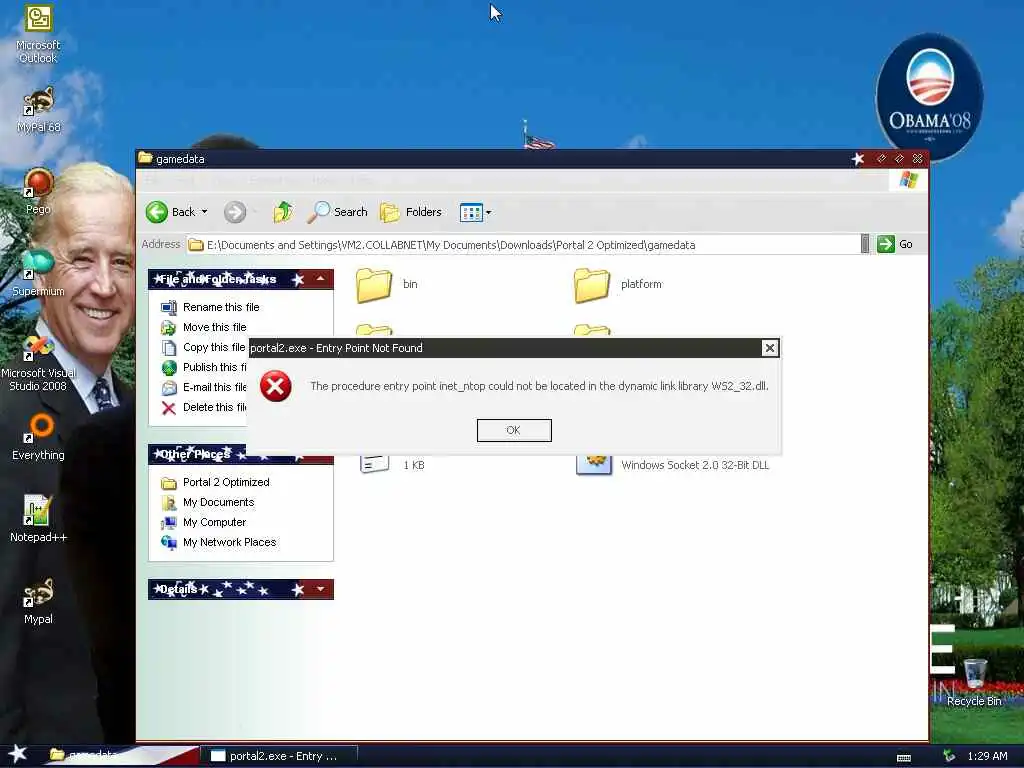Click OK in the Entry Point Not Found dialog
1024x768 pixels.
[x=514, y=430]
